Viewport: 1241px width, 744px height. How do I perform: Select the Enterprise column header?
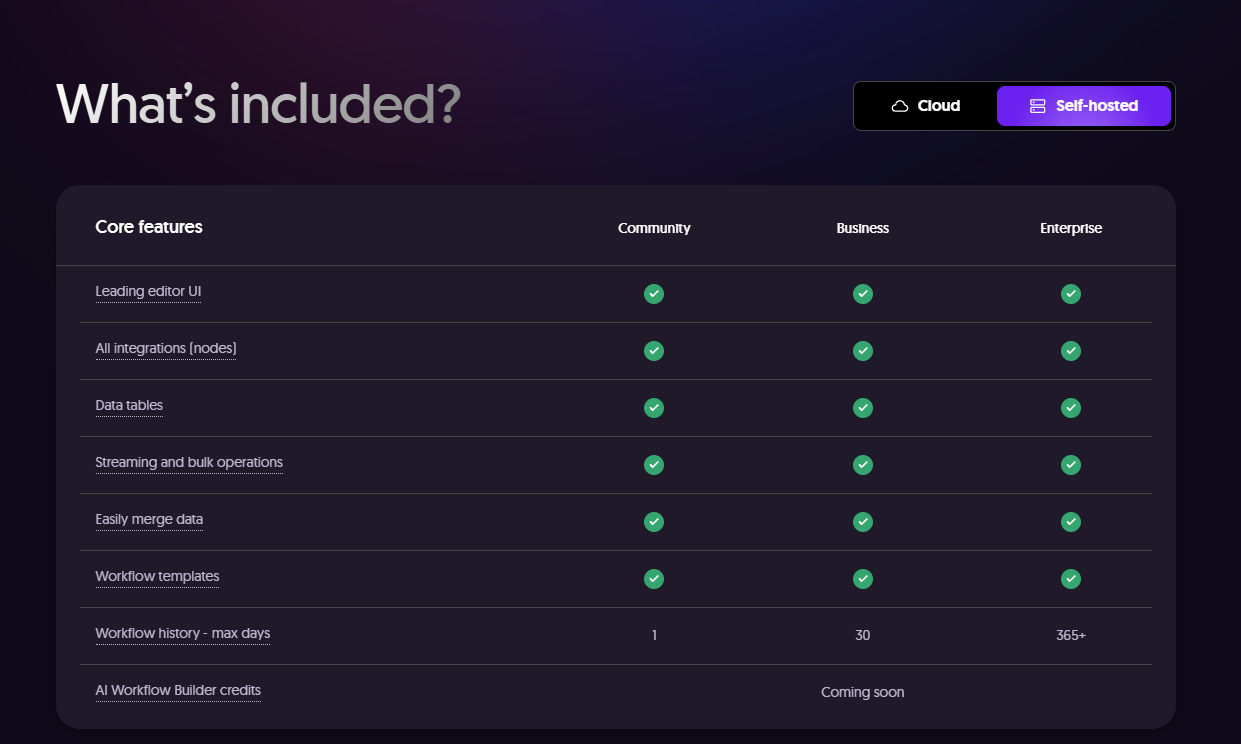(x=1071, y=228)
